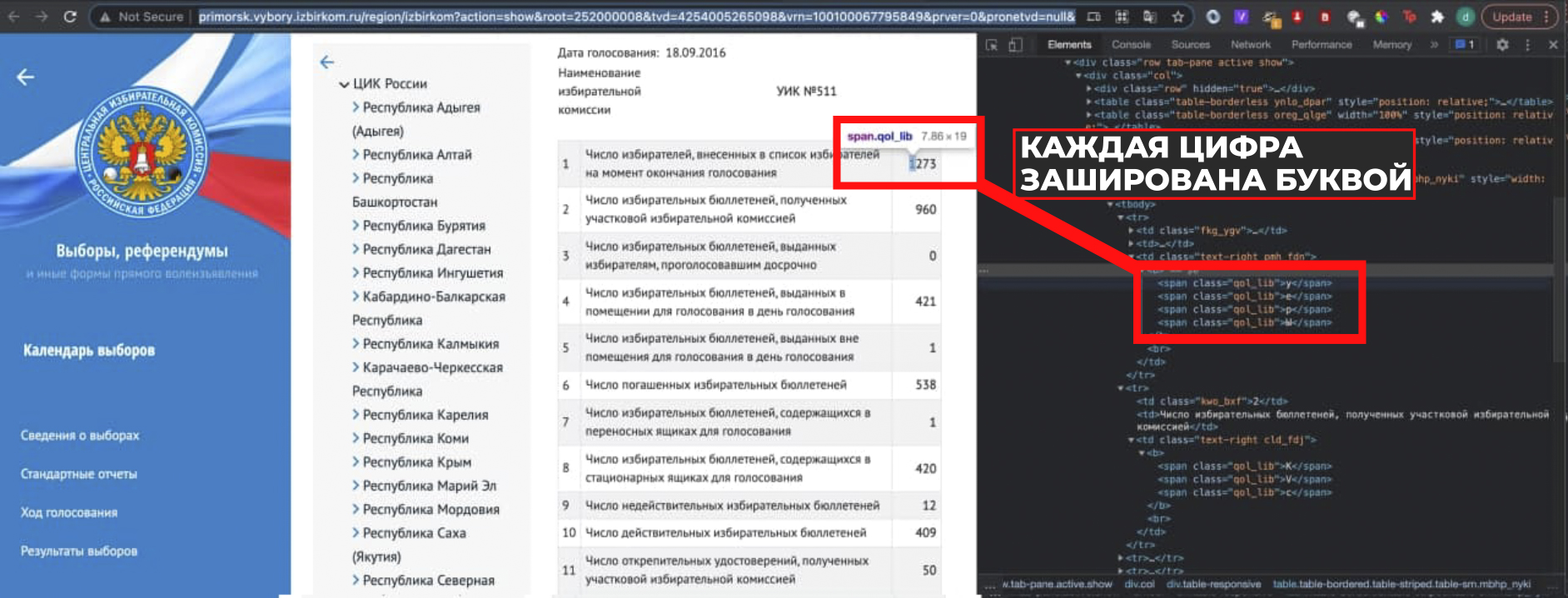
Task: Click the election commission emblem logo
Action: pyautogui.click(x=142, y=152)
